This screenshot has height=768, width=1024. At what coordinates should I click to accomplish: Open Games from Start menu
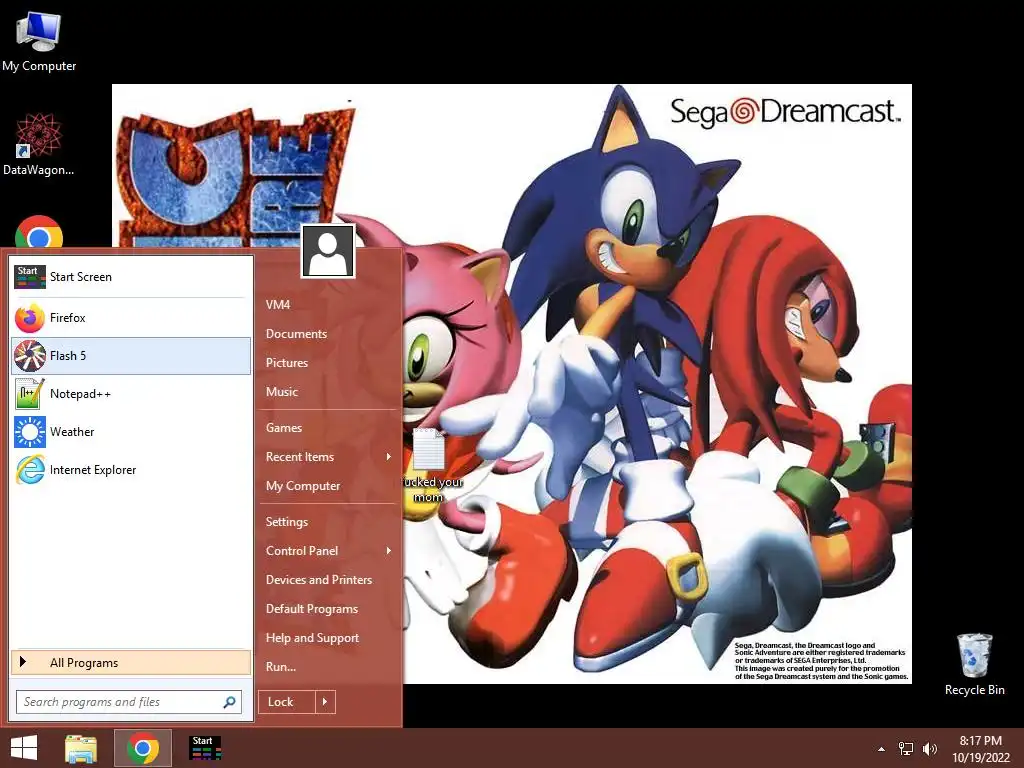pyautogui.click(x=284, y=428)
